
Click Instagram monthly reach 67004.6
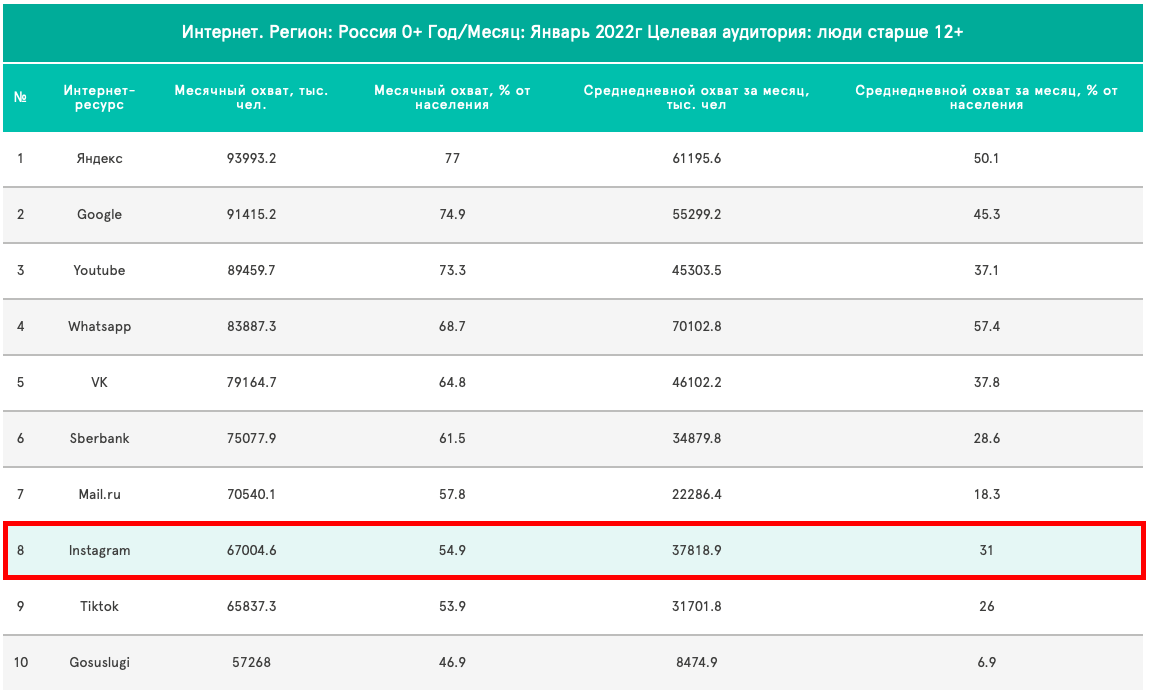tap(251, 551)
